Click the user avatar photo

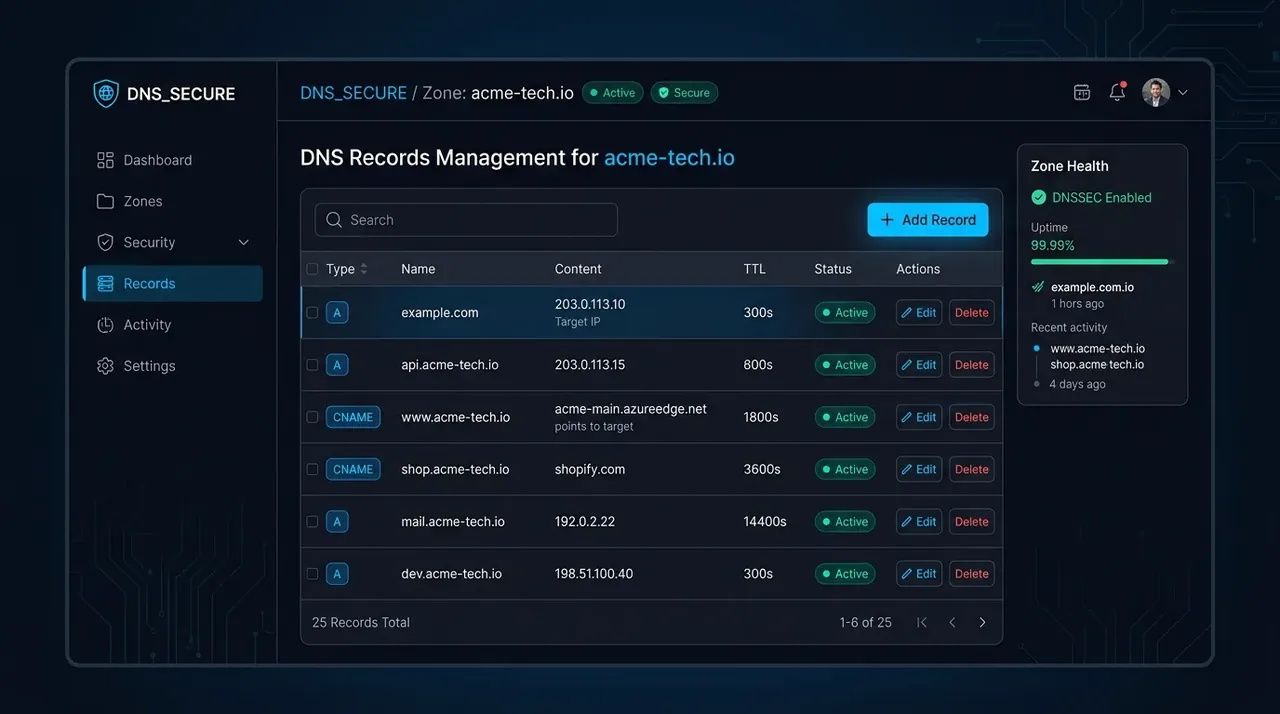(1156, 92)
